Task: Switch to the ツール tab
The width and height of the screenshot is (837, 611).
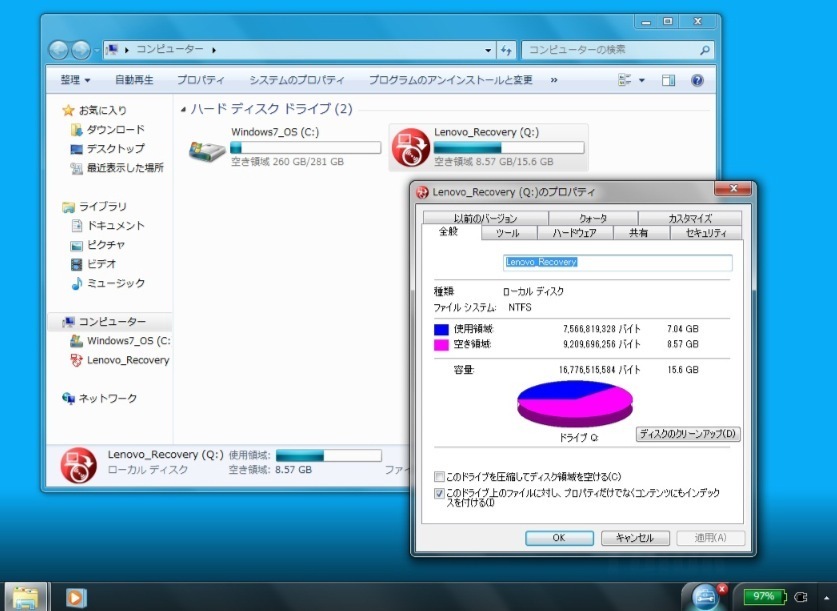Action: click(508, 233)
